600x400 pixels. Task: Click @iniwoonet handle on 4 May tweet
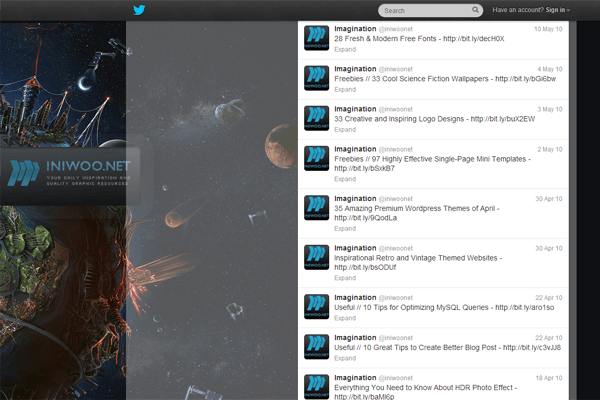pos(396,69)
